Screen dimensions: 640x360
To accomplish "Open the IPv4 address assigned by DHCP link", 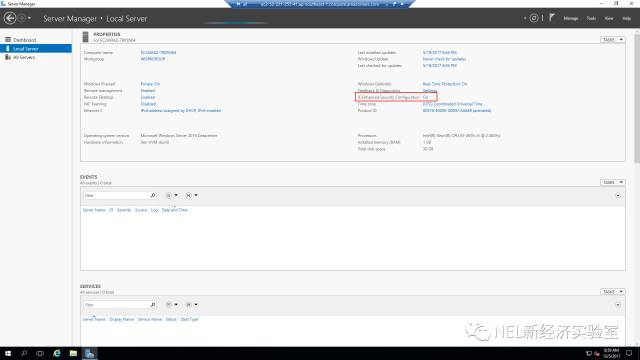I will (181, 111).
